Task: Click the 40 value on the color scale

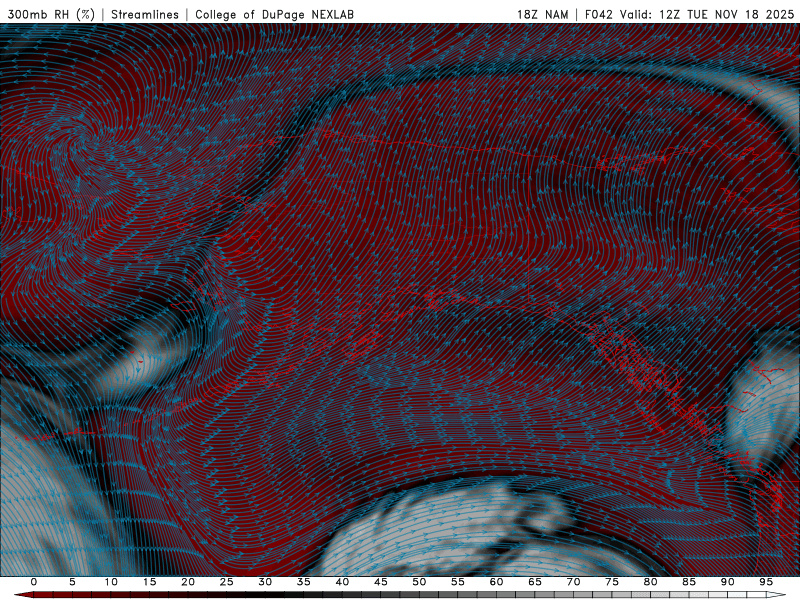Action: pyautogui.click(x=342, y=582)
